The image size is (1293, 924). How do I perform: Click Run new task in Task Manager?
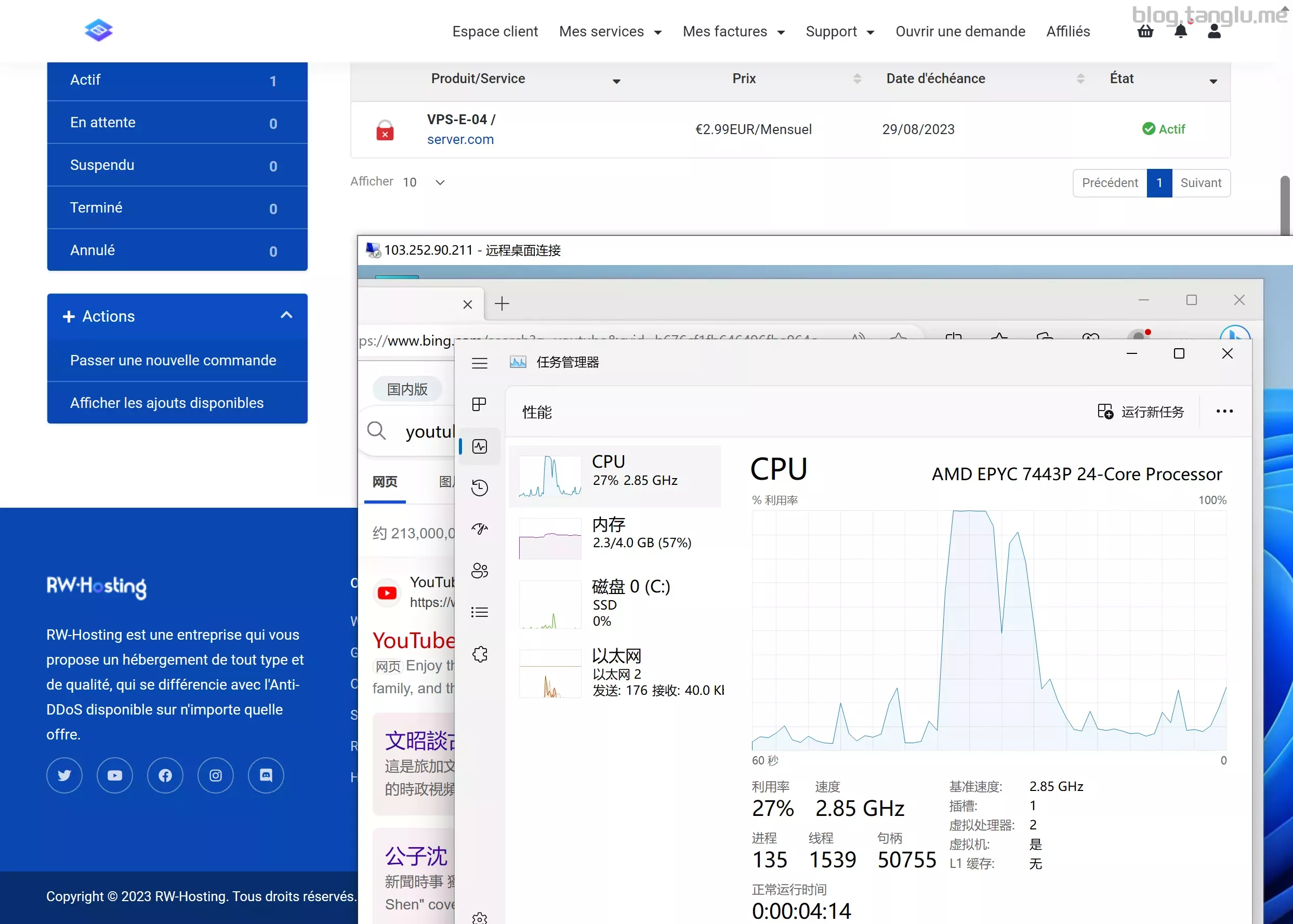tap(1141, 412)
